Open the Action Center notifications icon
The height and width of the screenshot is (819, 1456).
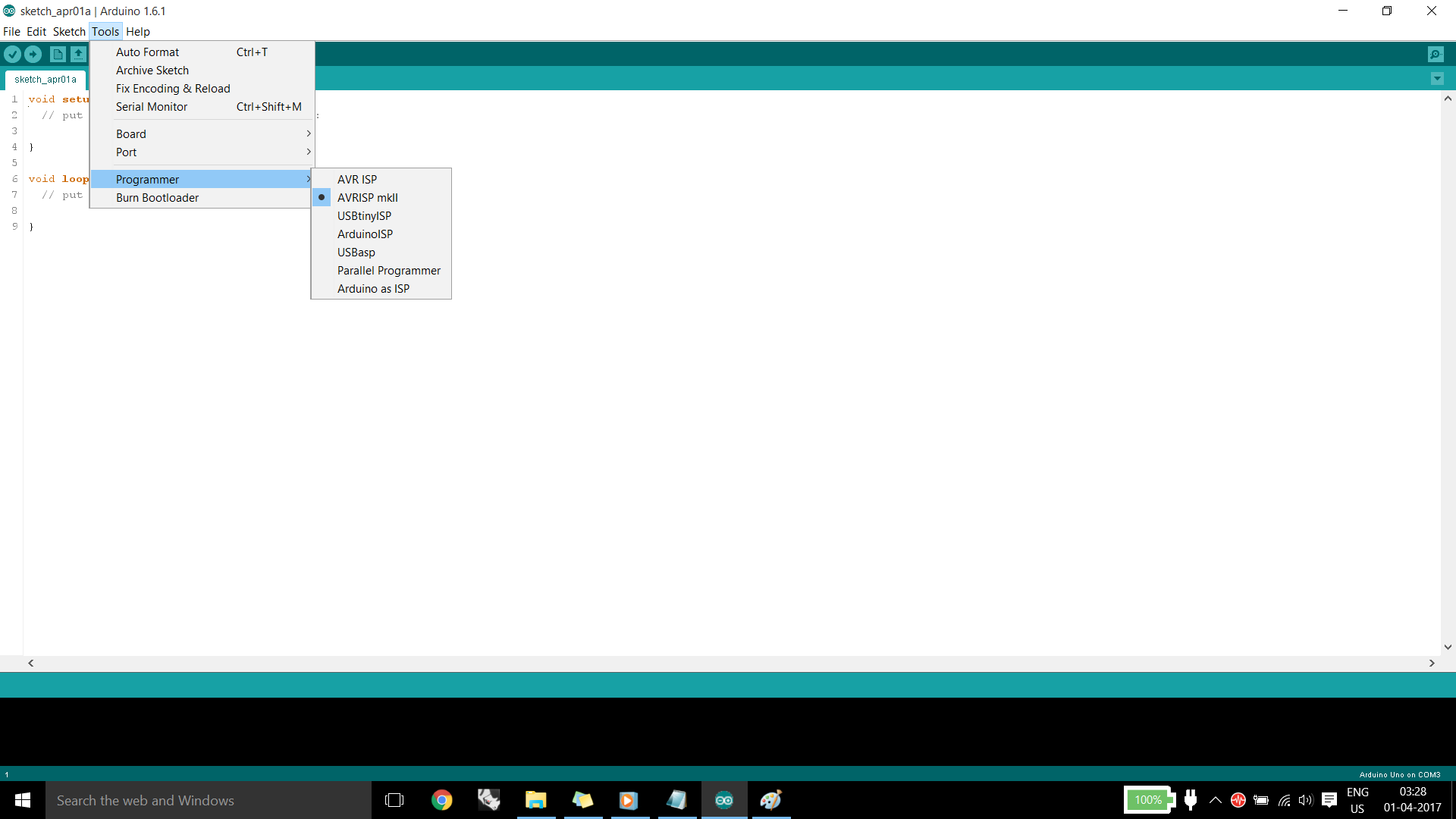(1329, 800)
